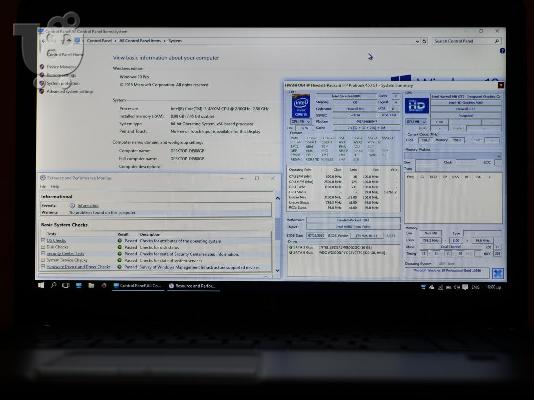Expand the Security Center Tests row

click(x=43, y=254)
